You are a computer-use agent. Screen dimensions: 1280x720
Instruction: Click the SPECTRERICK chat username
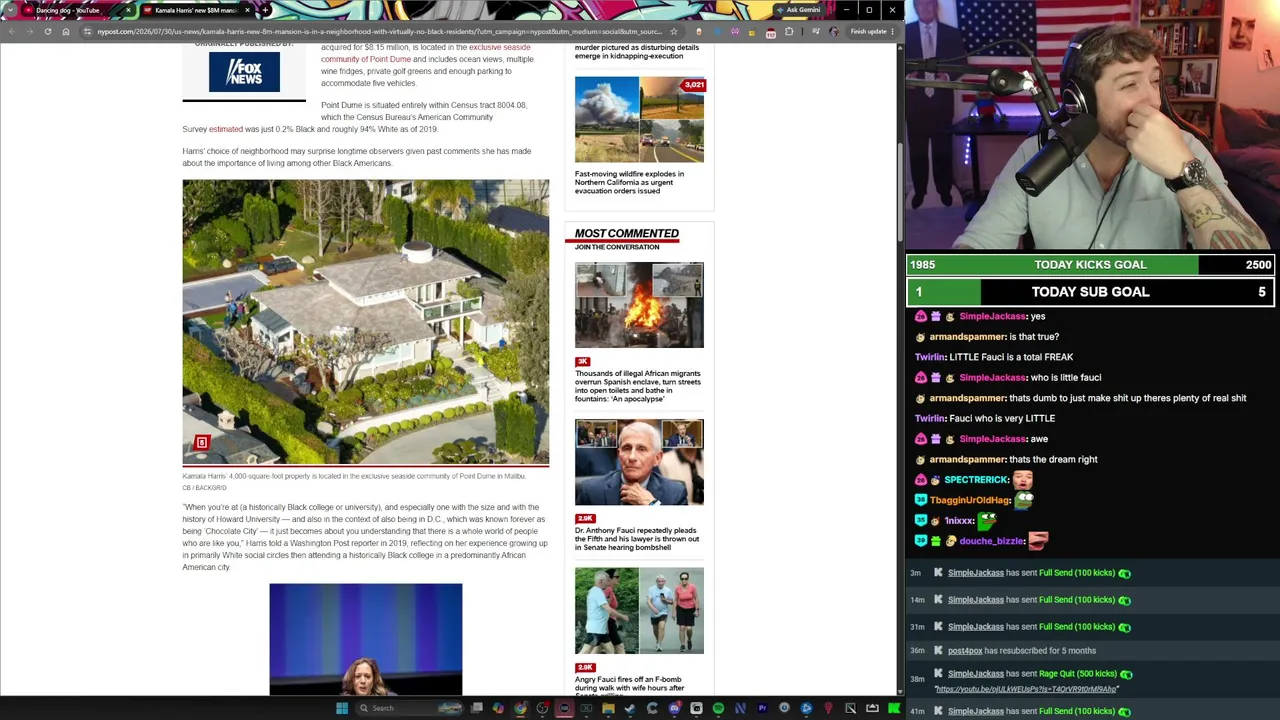(x=976, y=480)
